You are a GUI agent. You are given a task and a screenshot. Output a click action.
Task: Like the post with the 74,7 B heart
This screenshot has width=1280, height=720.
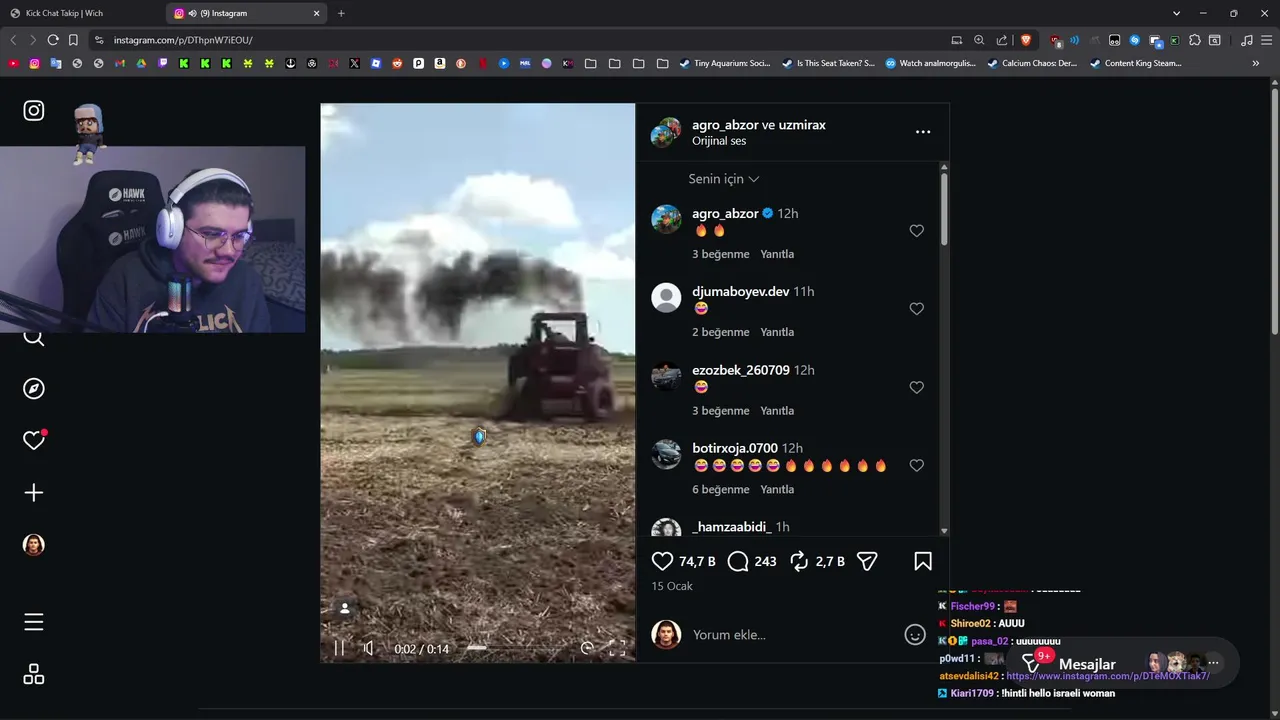[x=662, y=562]
